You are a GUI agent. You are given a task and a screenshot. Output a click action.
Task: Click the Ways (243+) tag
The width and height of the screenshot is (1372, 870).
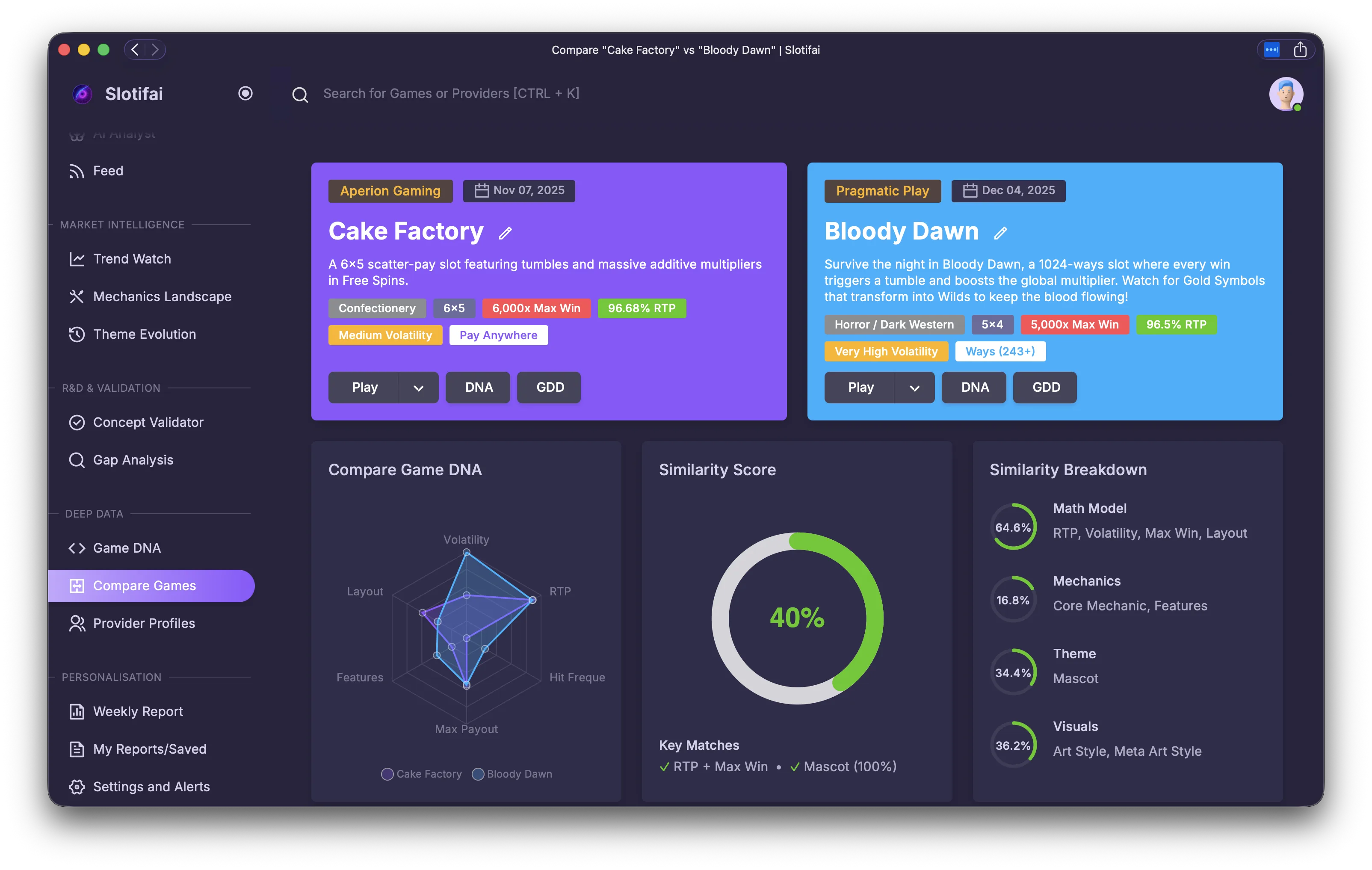[1000, 352]
